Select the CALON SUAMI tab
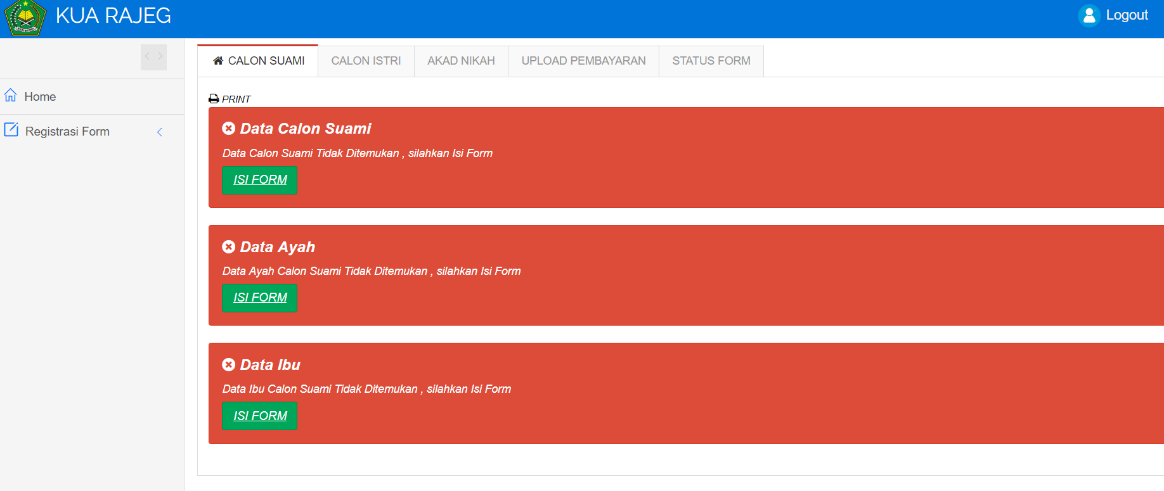Viewport: 1164px width, 491px height. (258, 61)
